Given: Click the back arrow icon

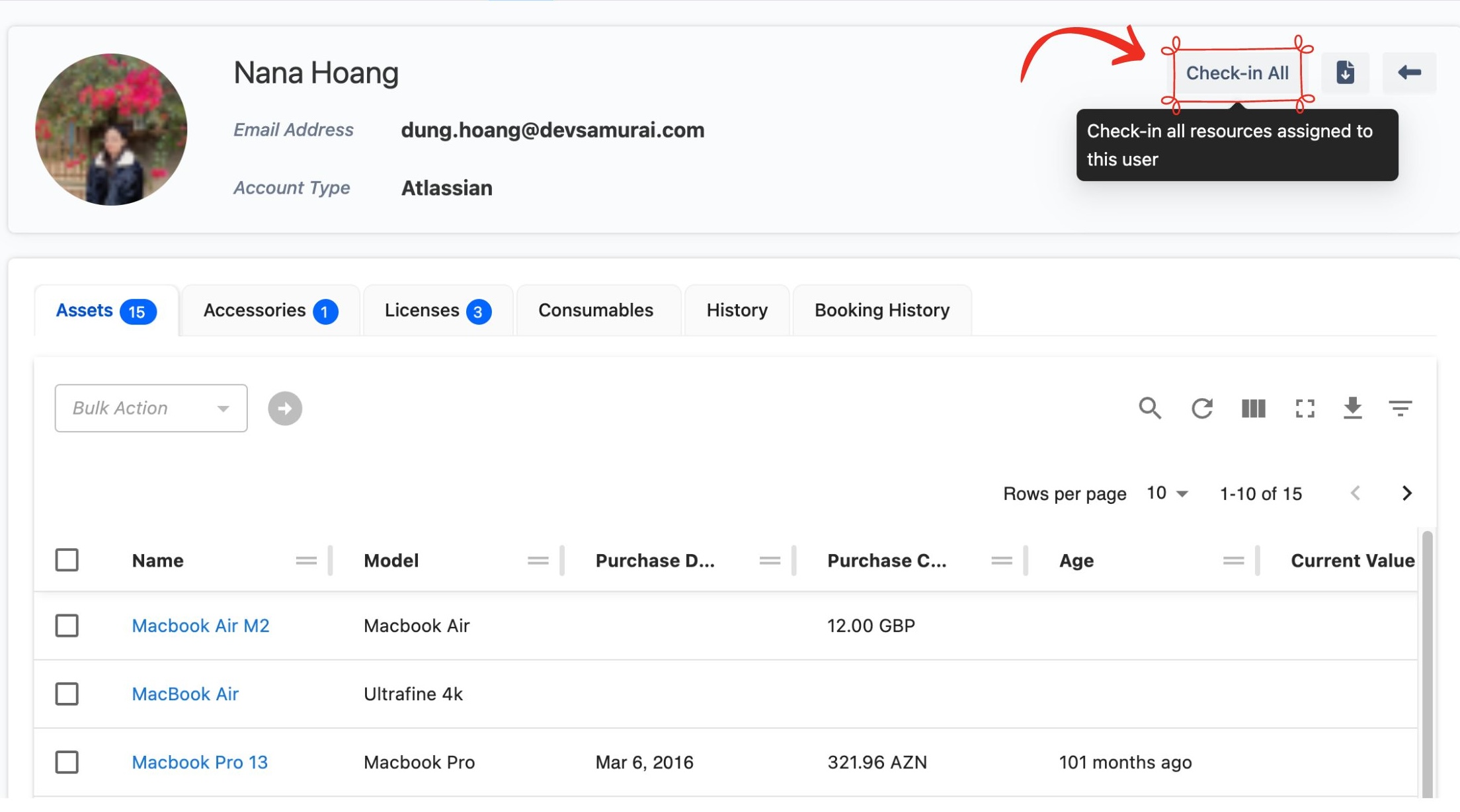Looking at the screenshot, I should pyautogui.click(x=1409, y=72).
